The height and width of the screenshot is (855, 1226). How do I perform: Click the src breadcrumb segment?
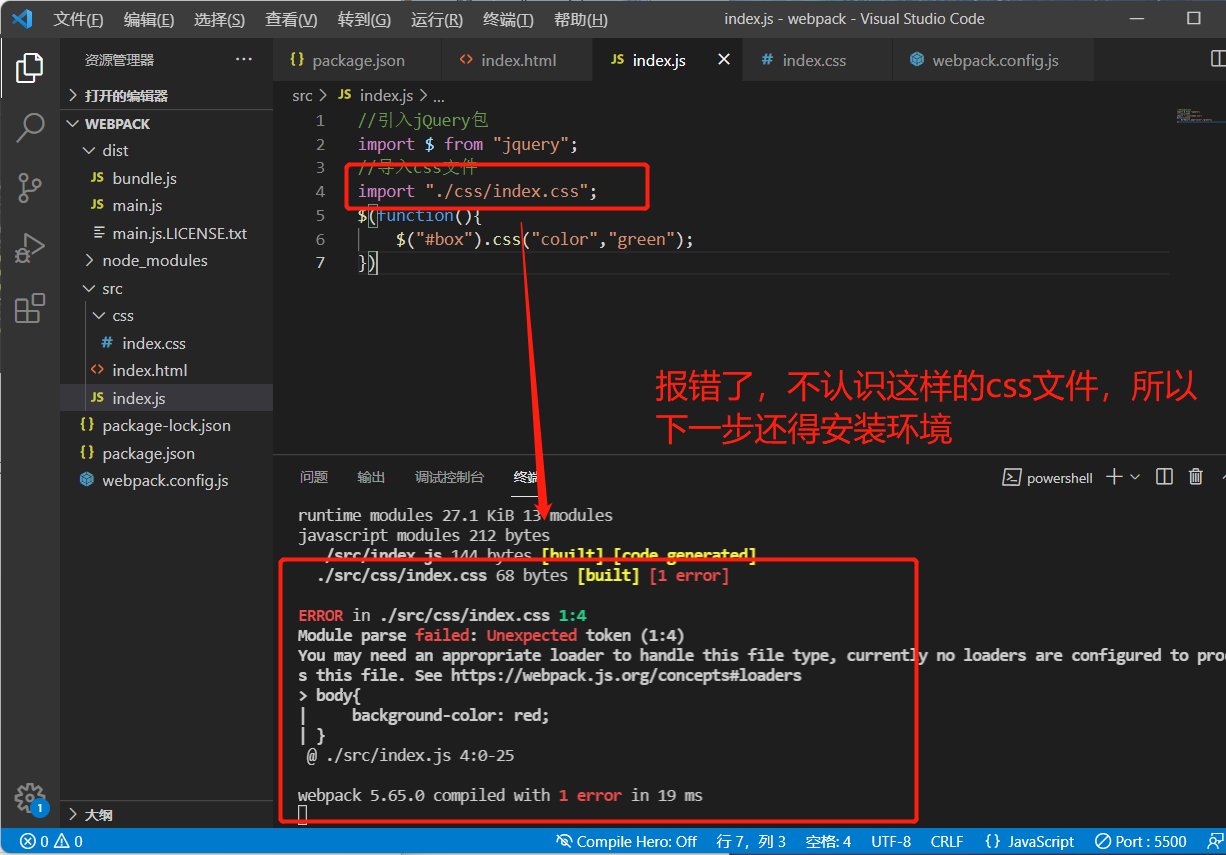[x=302, y=96]
